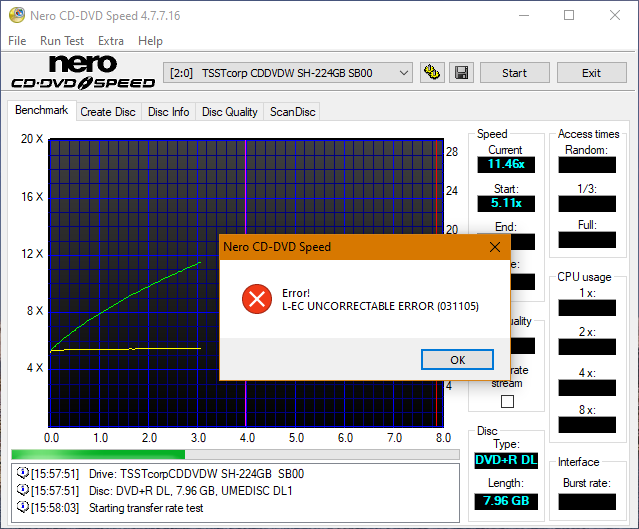The height and width of the screenshot is (529, 639).
Task: Click the Exit button
Action: (x=591, y=73)
